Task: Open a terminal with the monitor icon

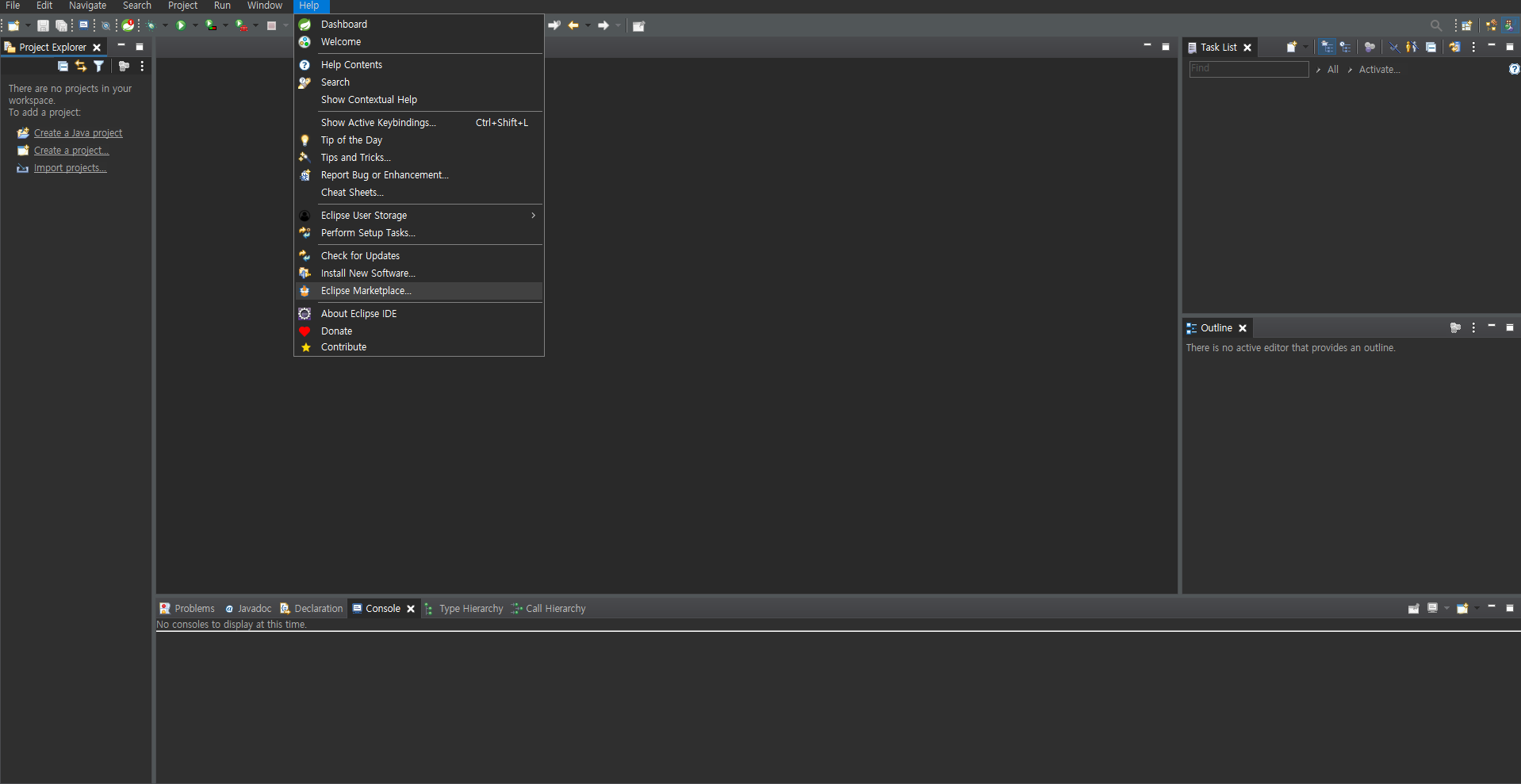Action: (83, 25)
